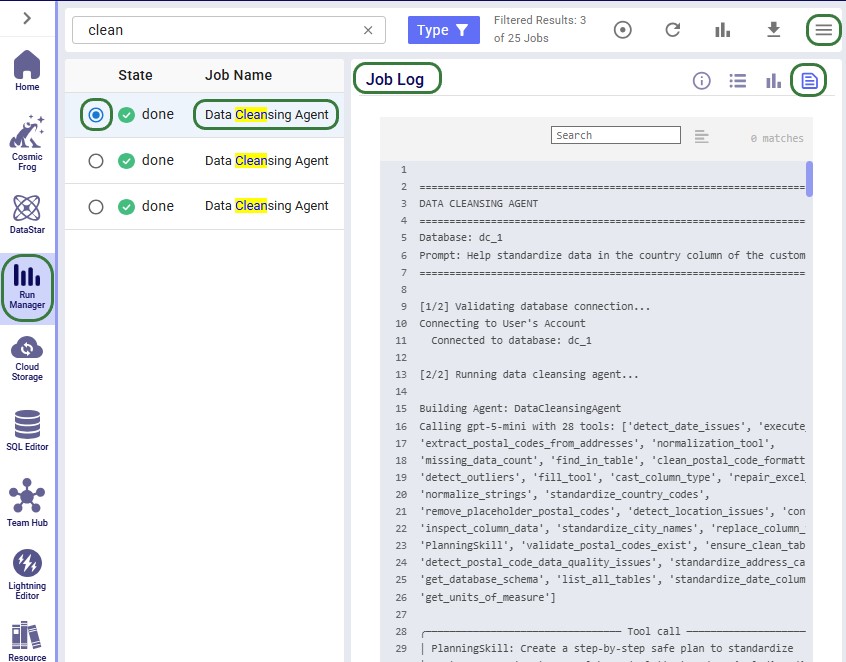The image size is (846, 662).
Task: Click the green done status icon in first row
Action: pyautogui.click(x=126, y=115)
